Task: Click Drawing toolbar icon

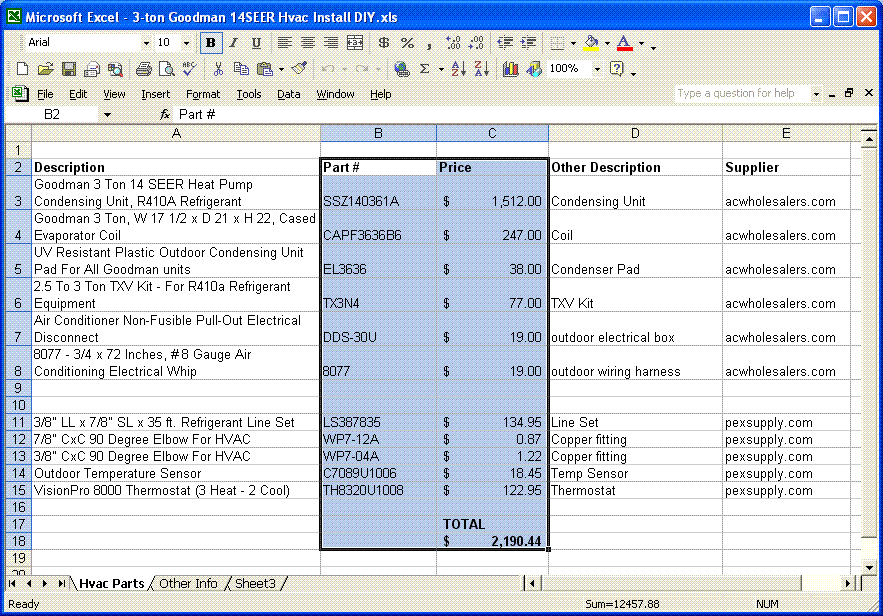Action: click(533, 69)
